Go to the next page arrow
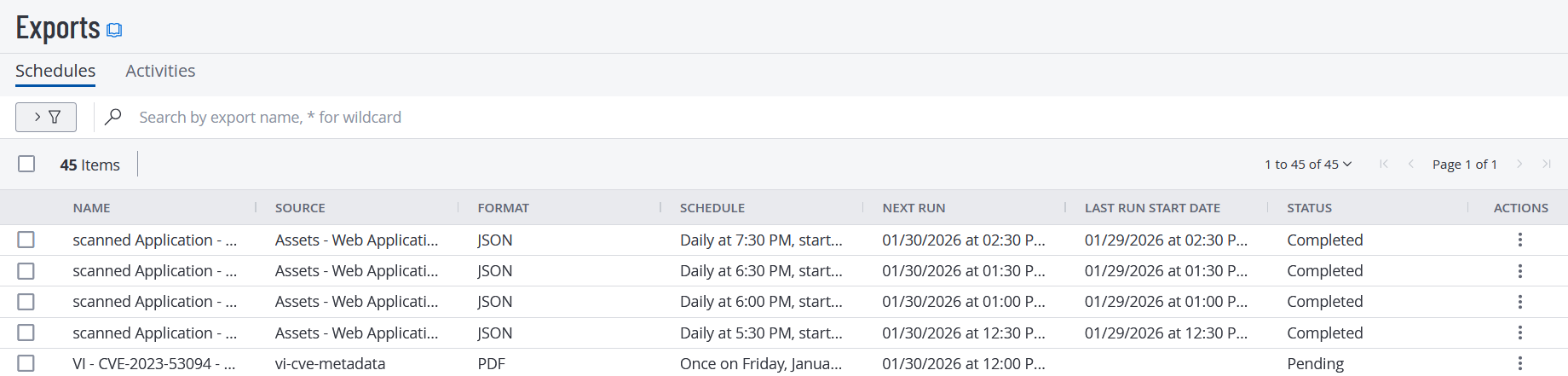 pos(1519,164)
